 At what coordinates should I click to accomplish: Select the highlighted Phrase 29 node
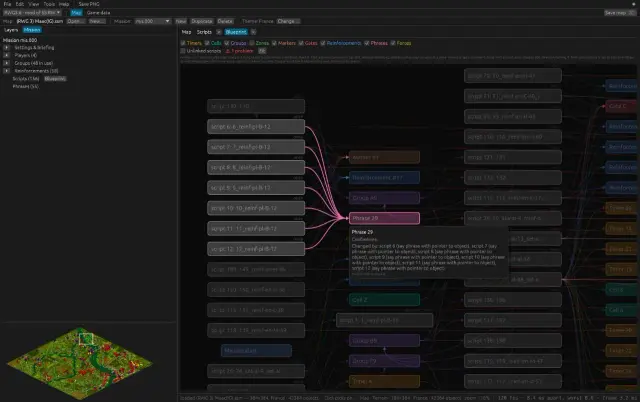tap(384, 218)
